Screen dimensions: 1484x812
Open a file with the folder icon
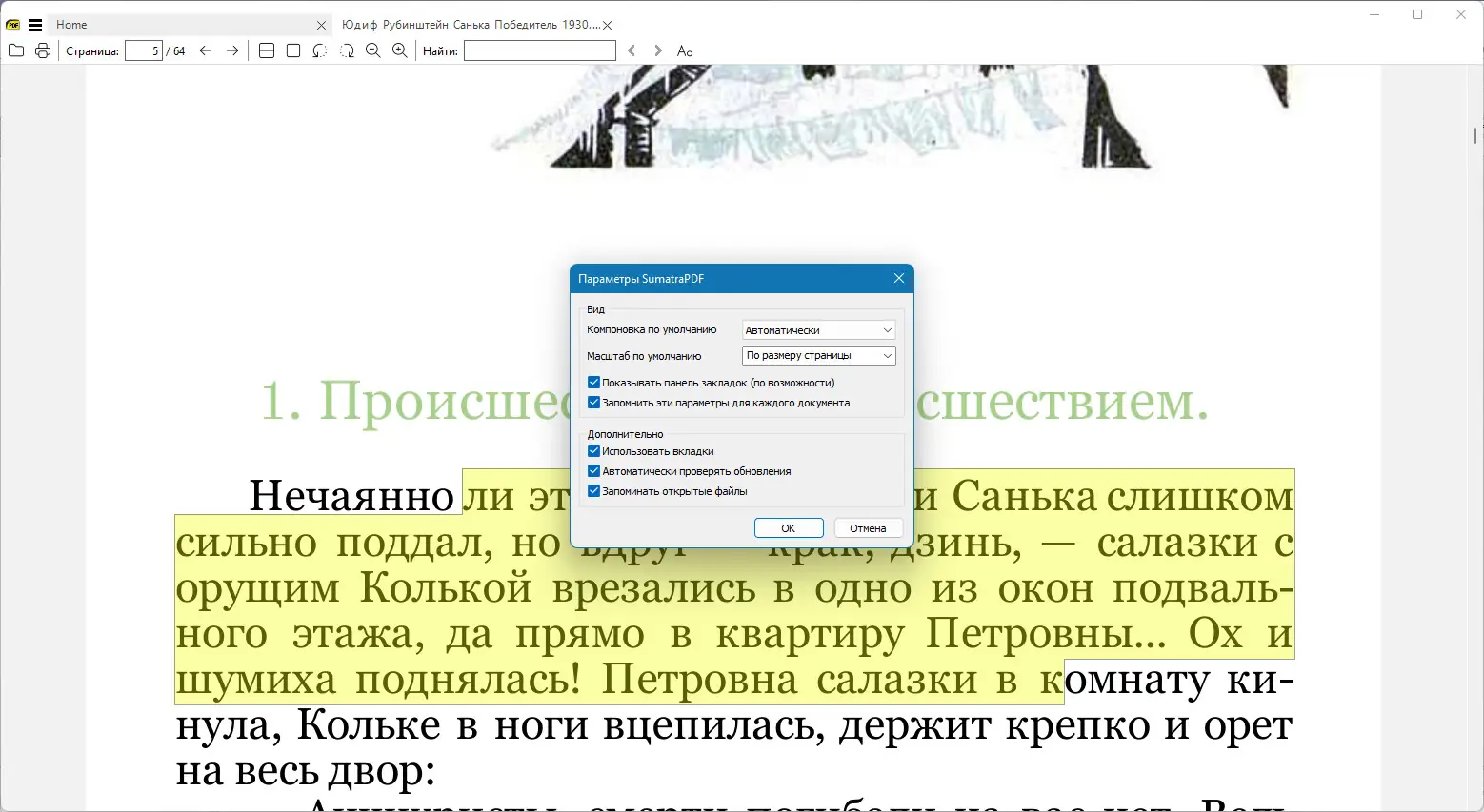(15, 50)
